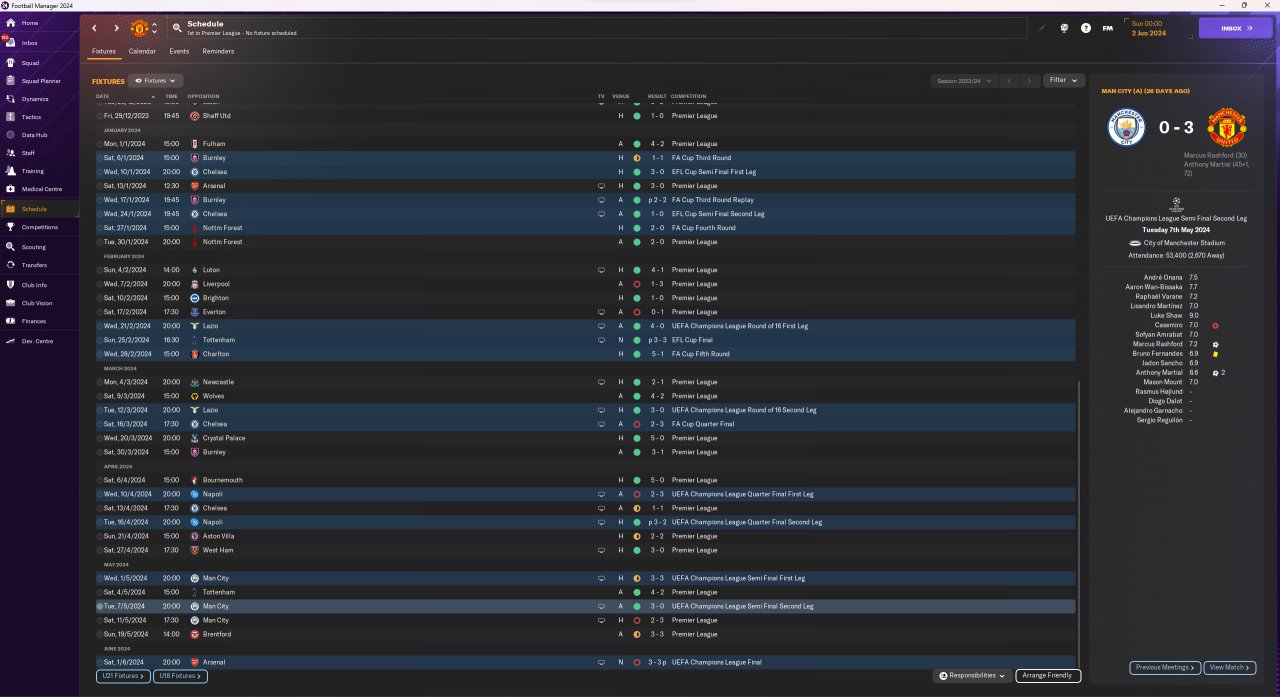Switch to the Fixtures tab
Image resolution: width=1280 pixels, height=697 pixels.
pyautogui.click(x=104, y=51)
